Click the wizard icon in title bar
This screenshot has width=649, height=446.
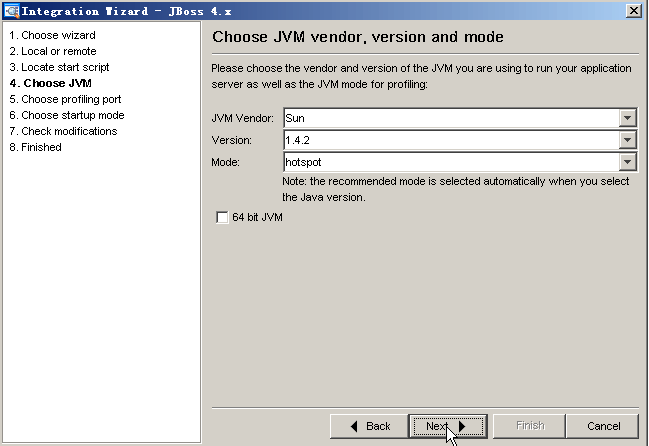click(12, 11)
